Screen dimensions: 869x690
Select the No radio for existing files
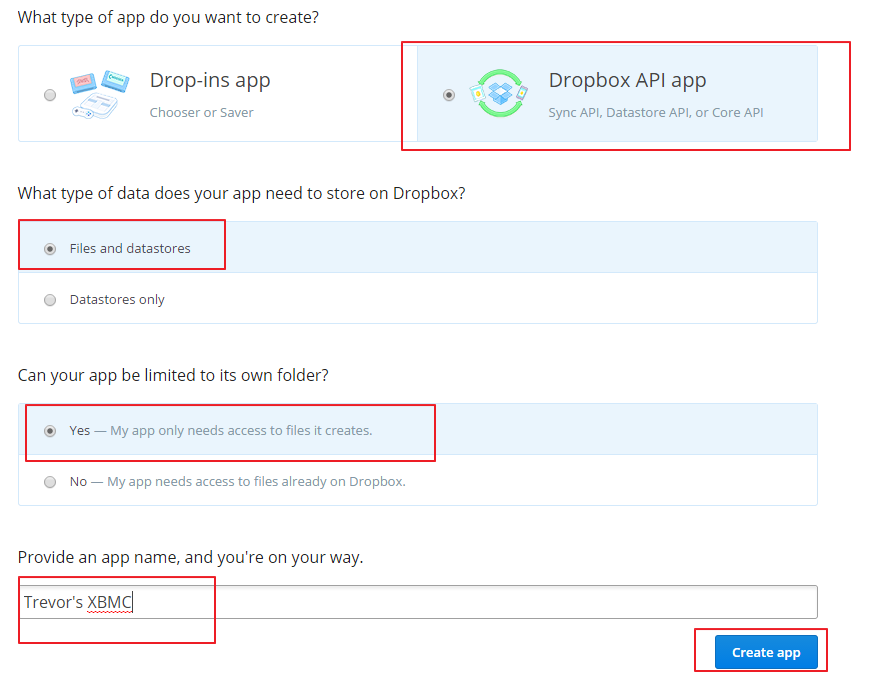(x=50, y=482)
